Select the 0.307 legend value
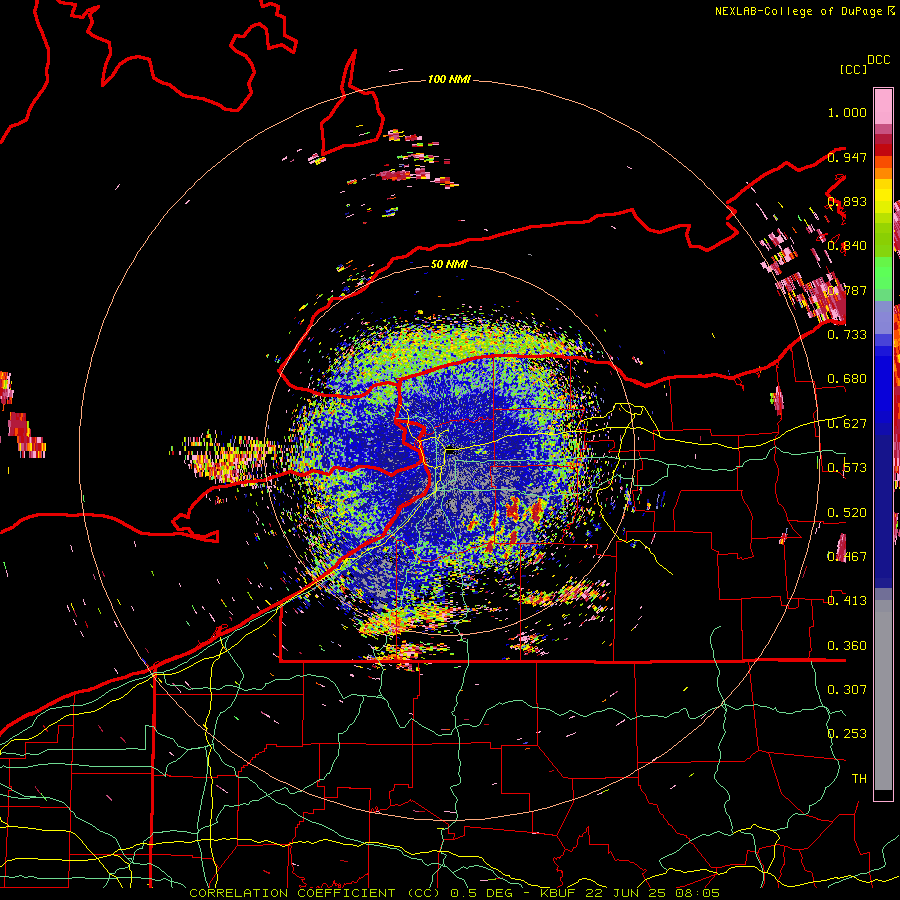 pos(847,690)
